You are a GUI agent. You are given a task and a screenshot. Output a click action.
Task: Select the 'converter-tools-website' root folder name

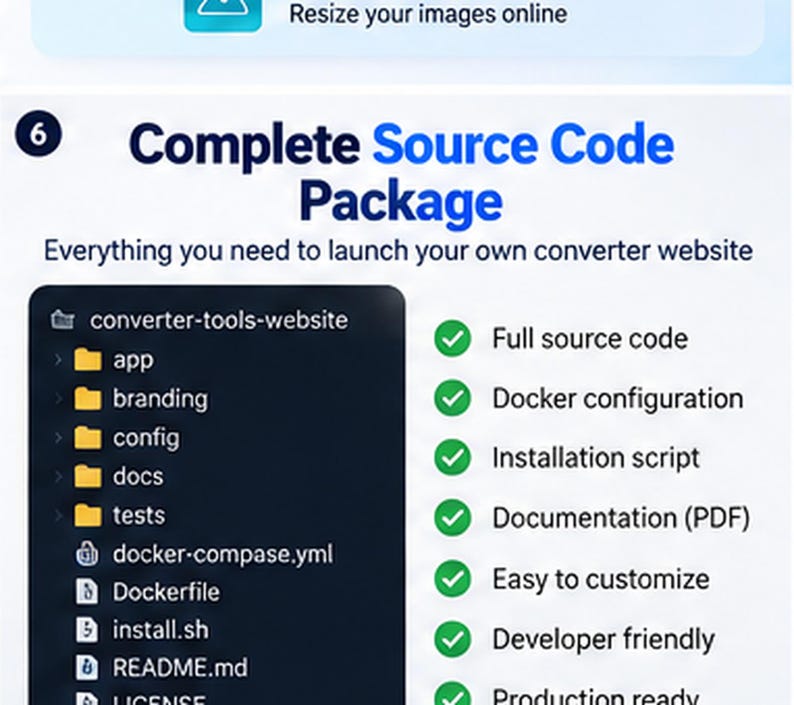[x=219, y=320]
